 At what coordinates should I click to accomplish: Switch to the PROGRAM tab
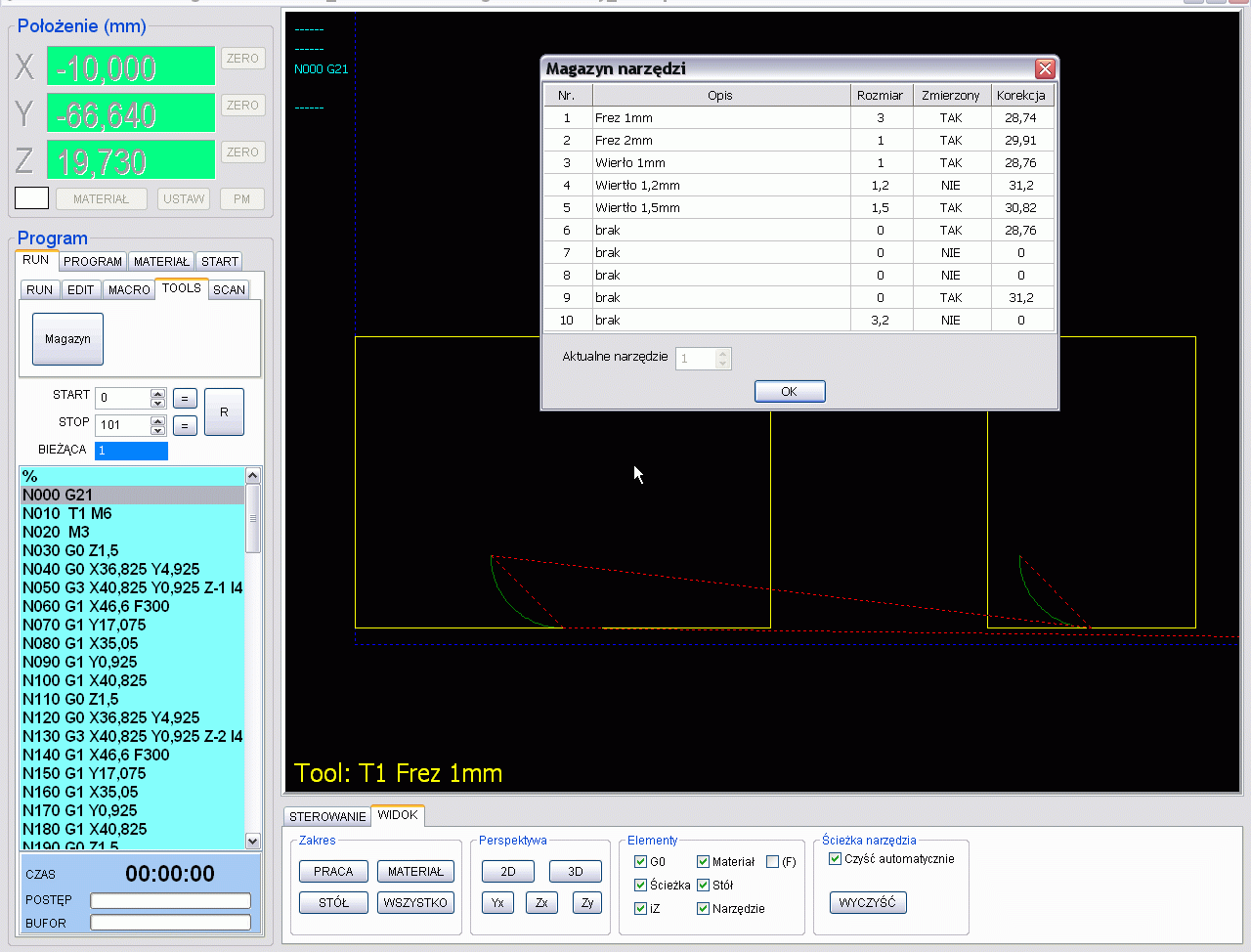click(x=93, y=261)
